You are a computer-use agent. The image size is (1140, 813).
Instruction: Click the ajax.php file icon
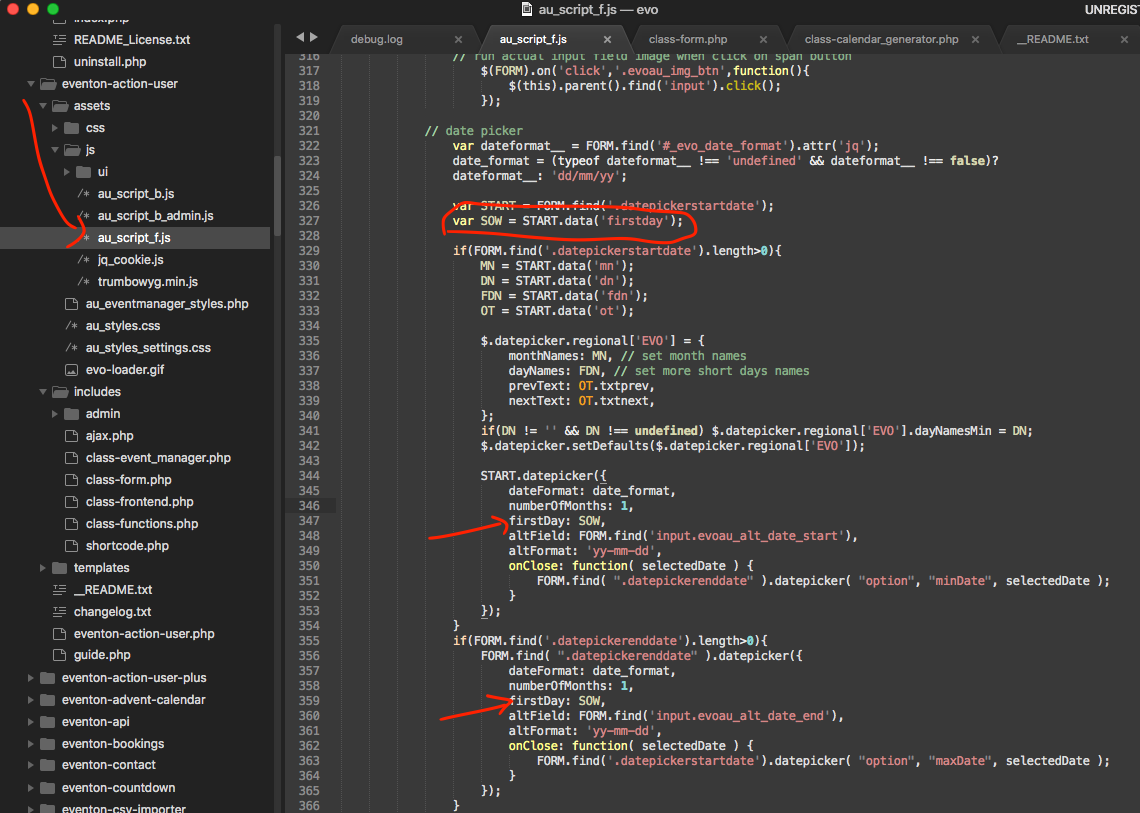pos(71,436)
